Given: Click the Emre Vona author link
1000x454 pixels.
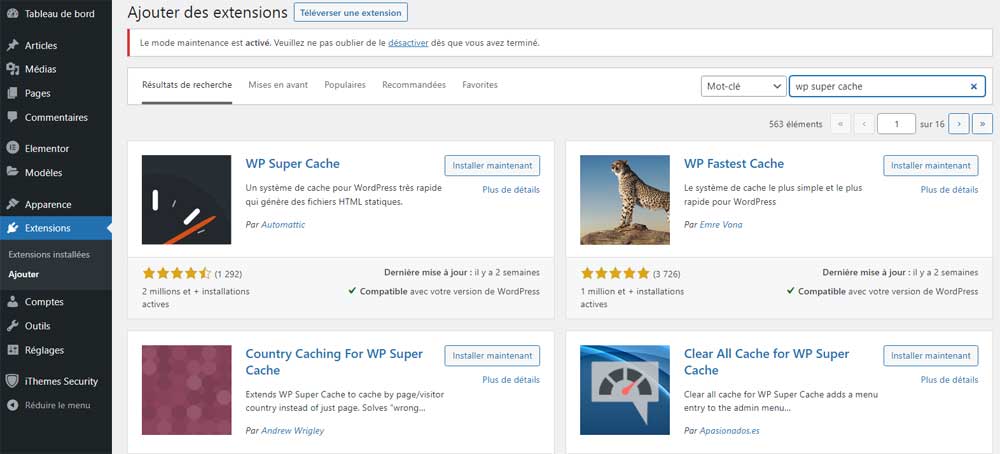Looking at the screenshot, I should (x=721, y=224).
